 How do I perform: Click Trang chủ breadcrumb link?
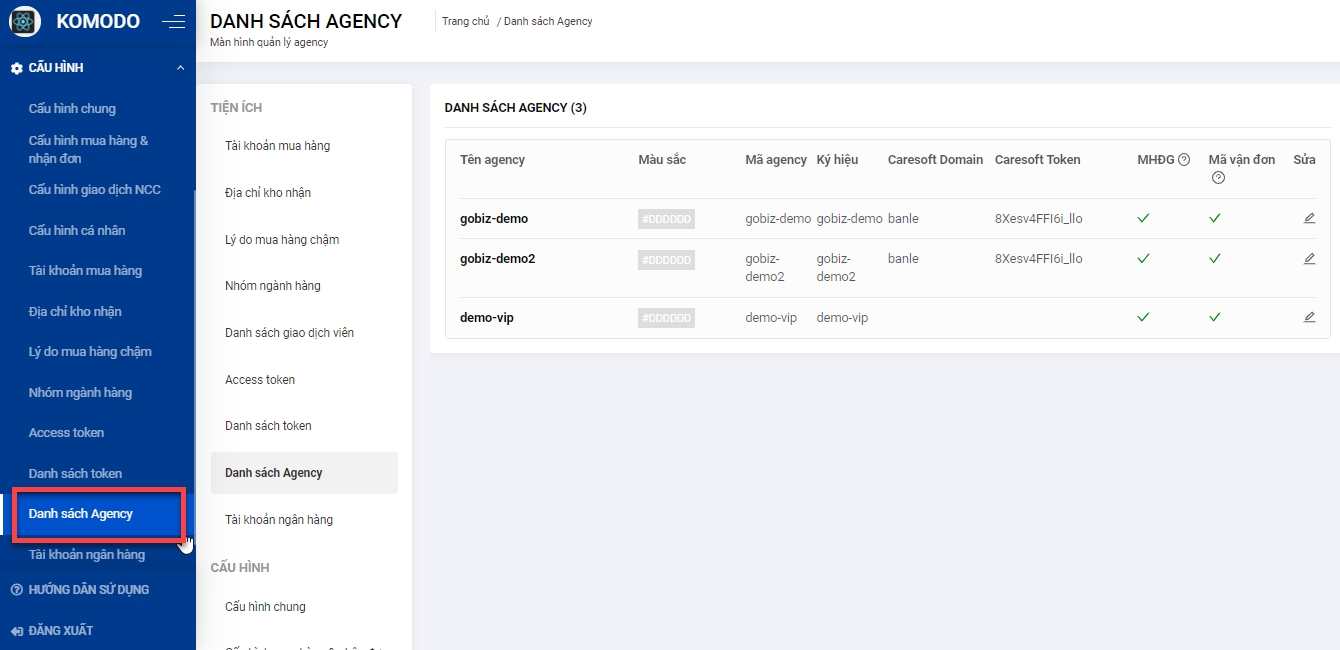click(x=465, y=21)
